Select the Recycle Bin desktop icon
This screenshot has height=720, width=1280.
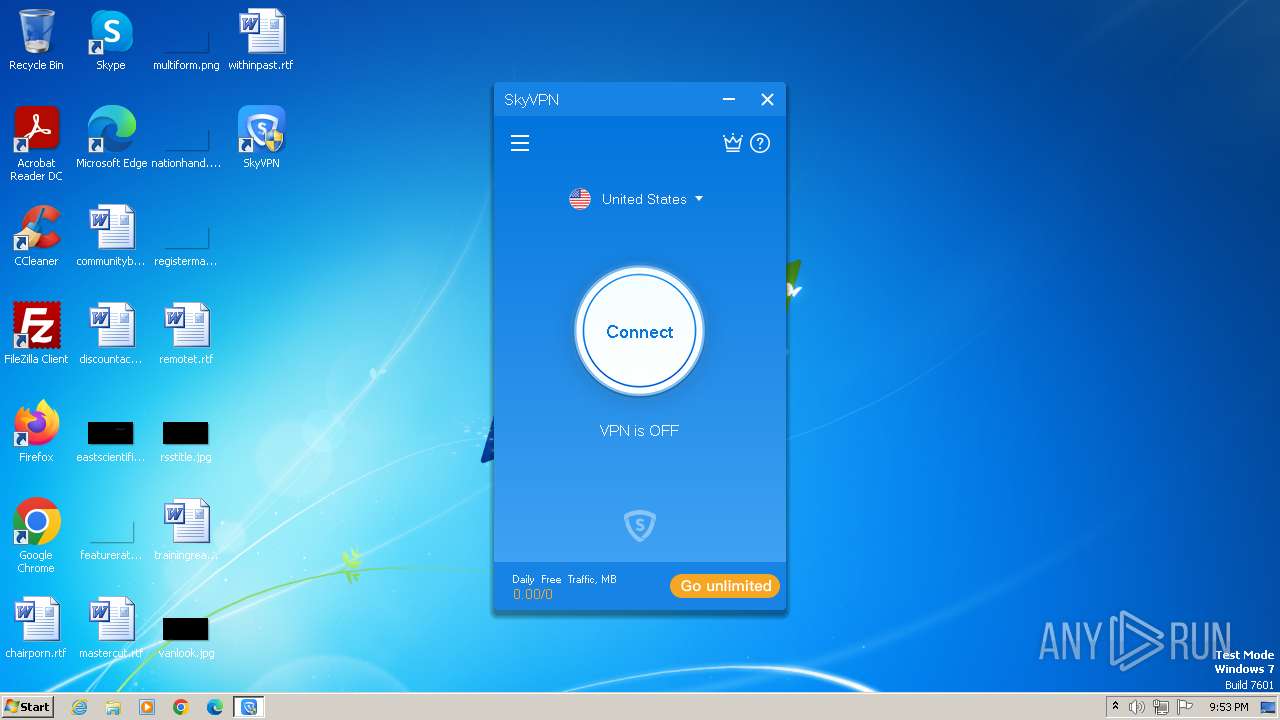point(36,40)
